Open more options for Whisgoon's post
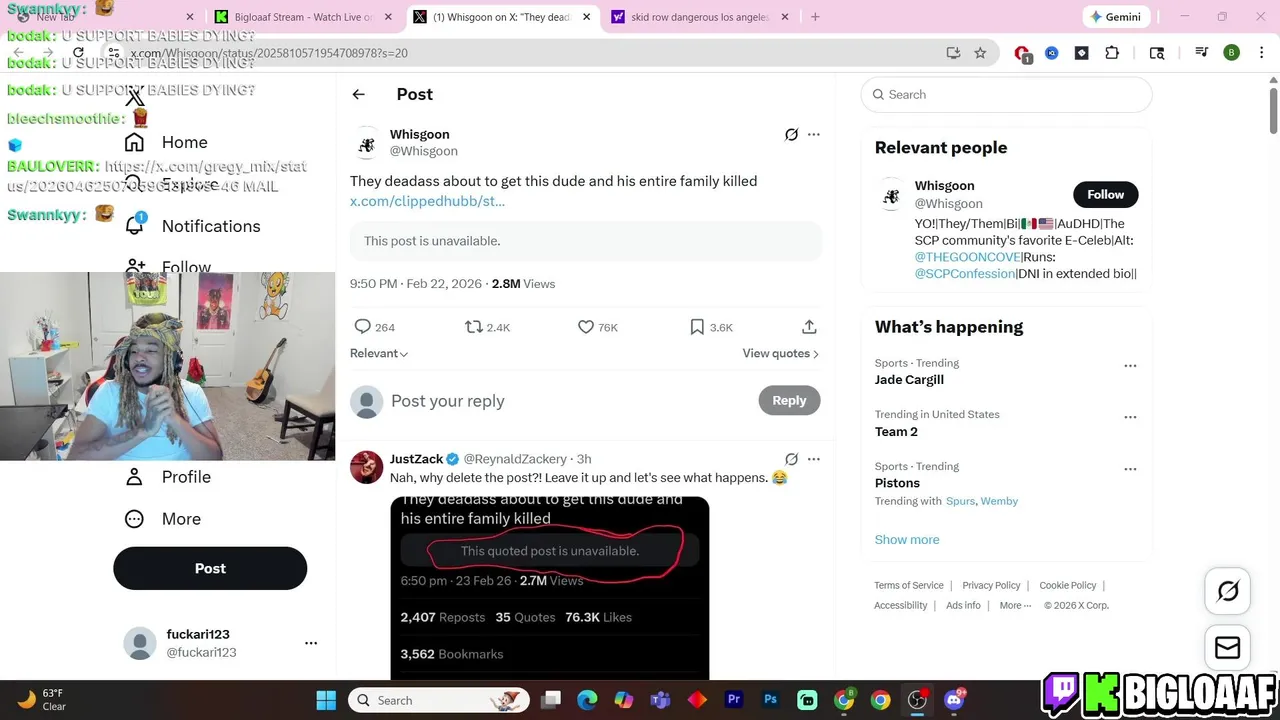The image size is (1280, 720). (x=814, y=134)
